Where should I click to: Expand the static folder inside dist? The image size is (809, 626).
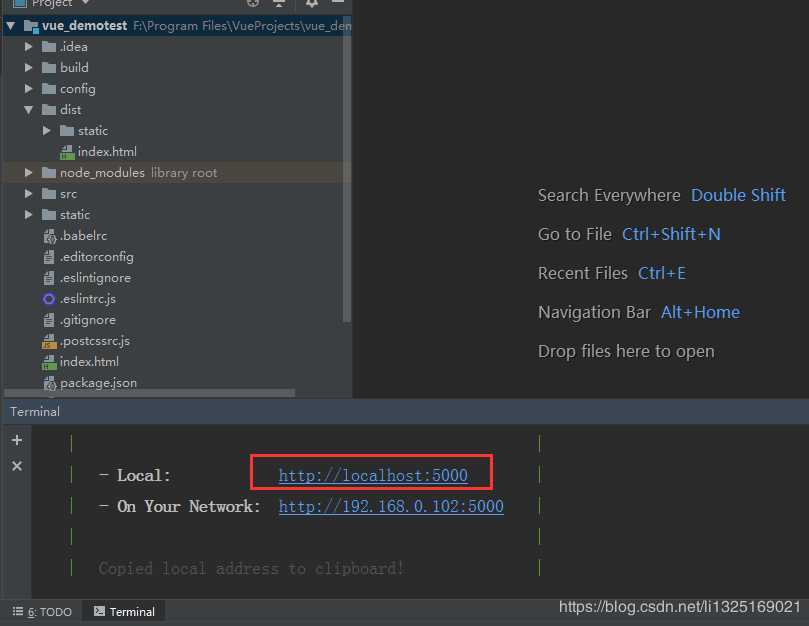tap(46, 131)
